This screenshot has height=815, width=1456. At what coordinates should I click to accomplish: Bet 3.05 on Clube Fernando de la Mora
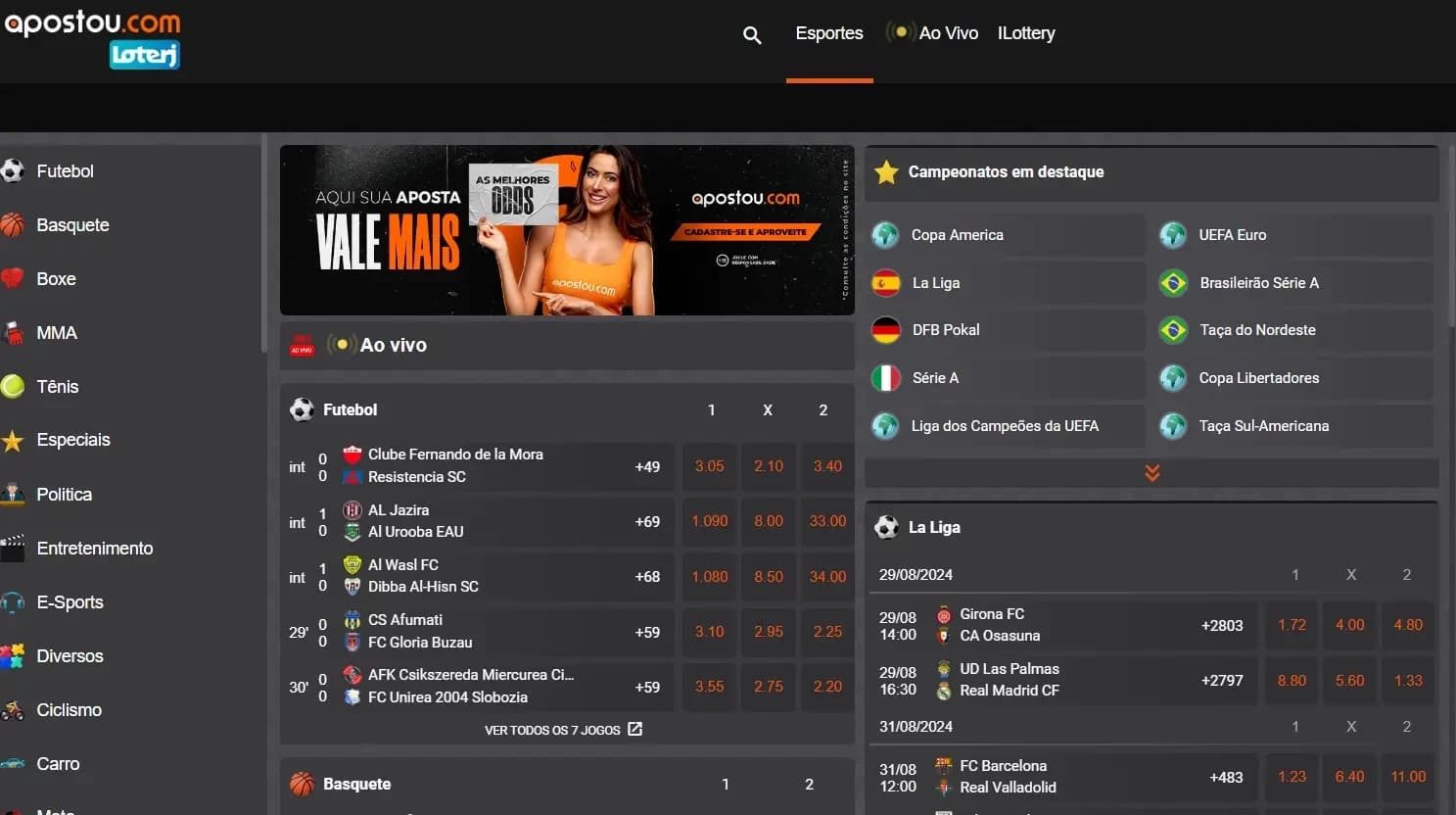tap(710, 466)
